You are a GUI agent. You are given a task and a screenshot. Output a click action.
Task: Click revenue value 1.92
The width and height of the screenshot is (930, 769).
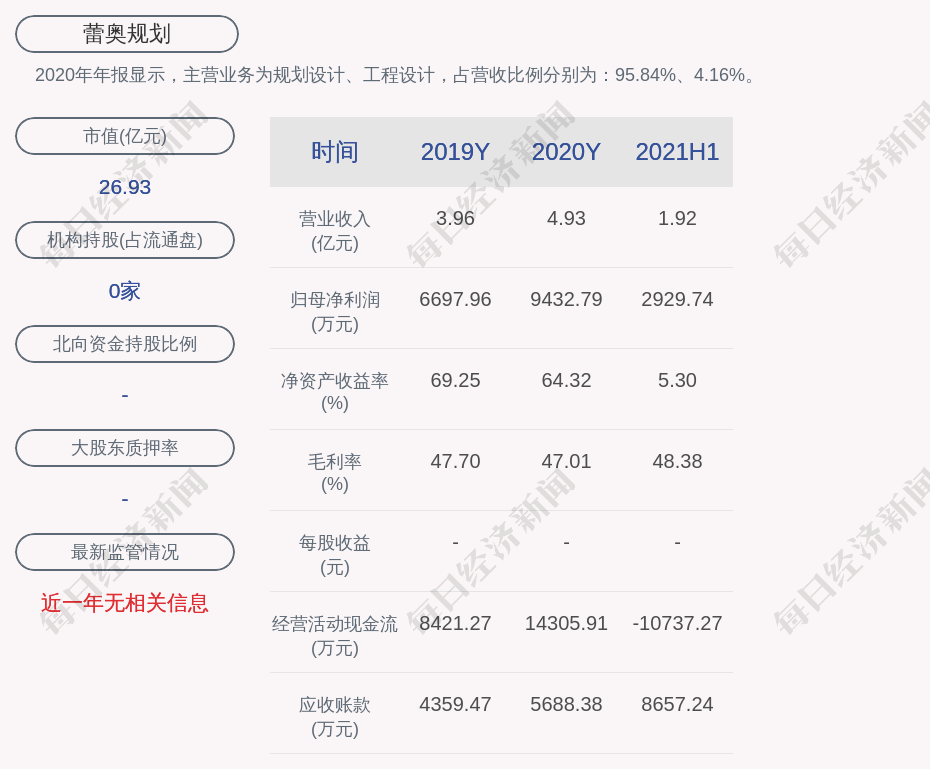(677, 218)
